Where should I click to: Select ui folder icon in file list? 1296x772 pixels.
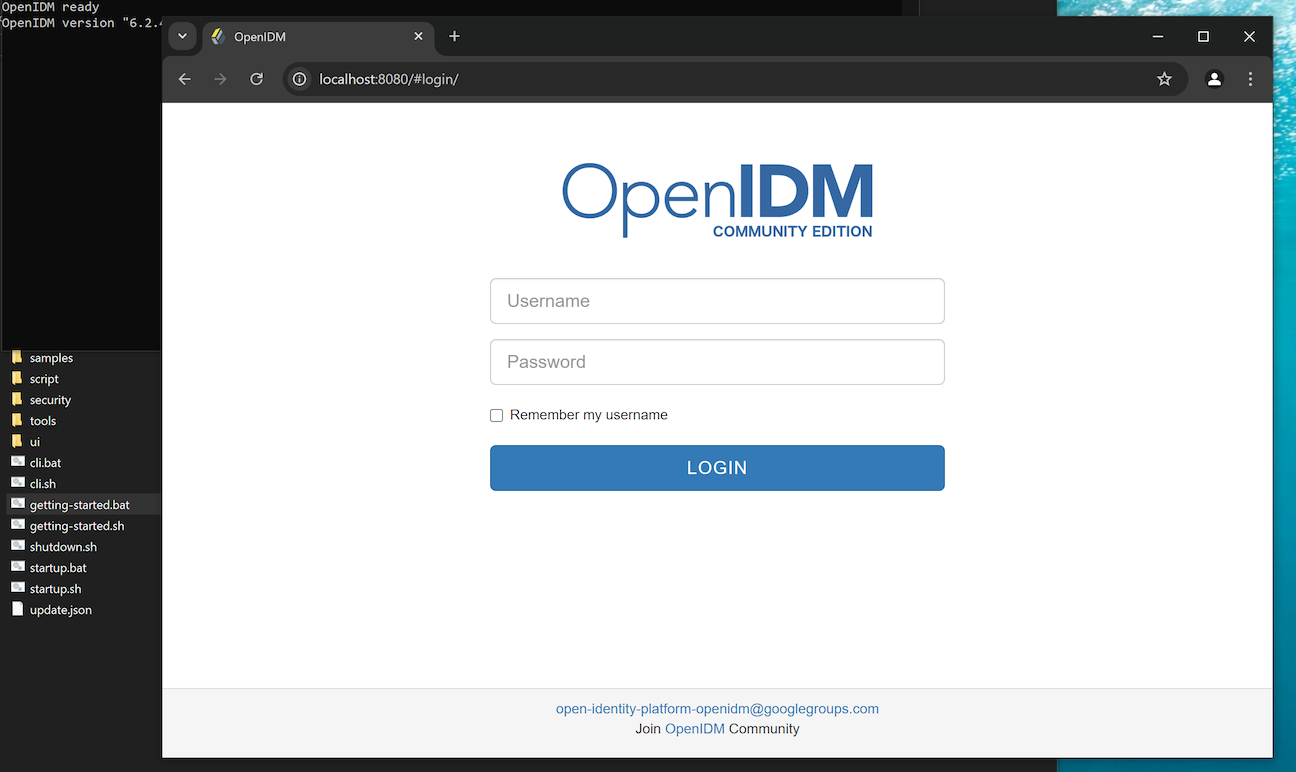tap(17, 441)
